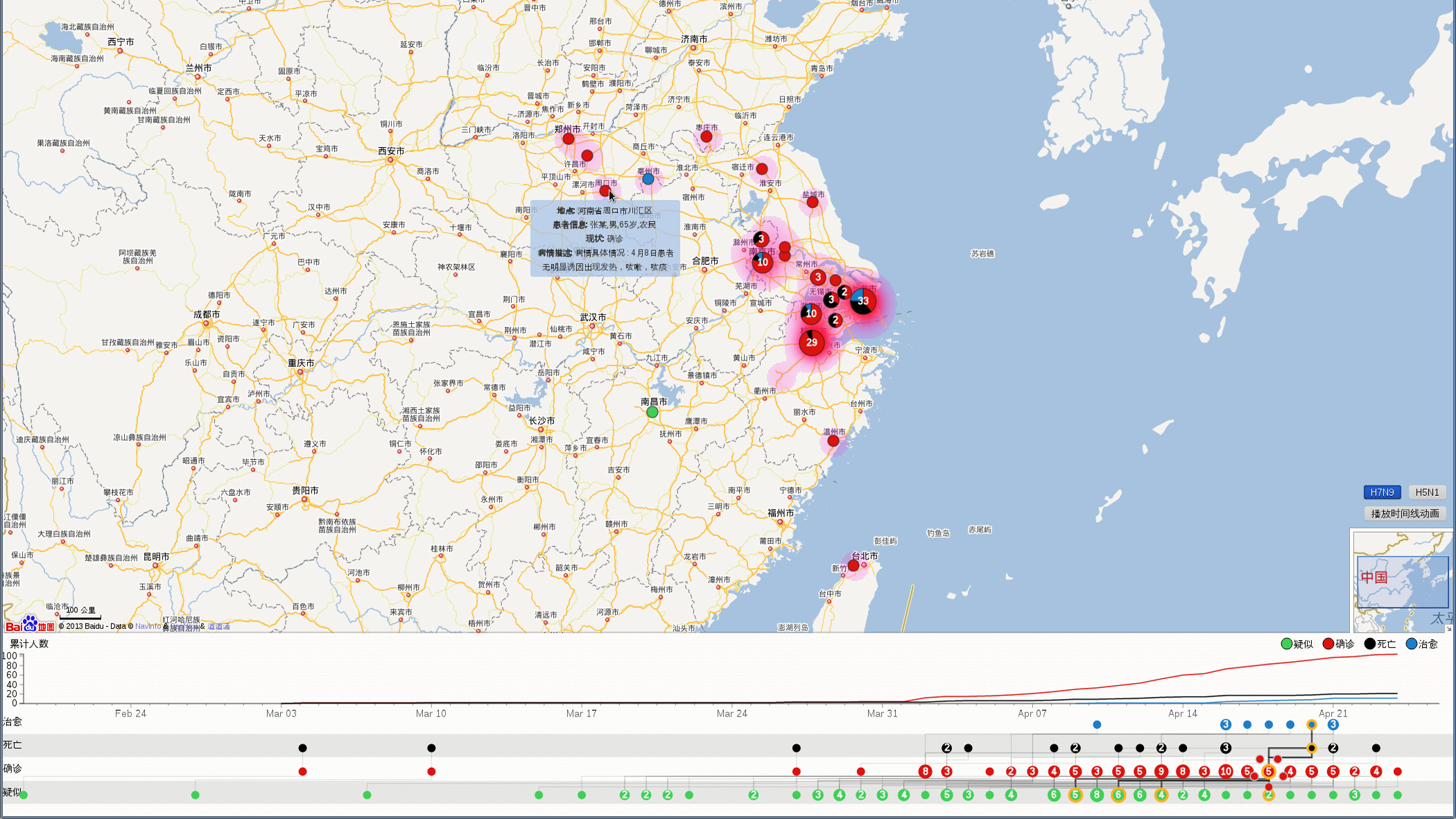Click the 死亡 timeline row label
Image resolution: width=1456 pixels, height=819 pixels.
[x=12, y=745]
